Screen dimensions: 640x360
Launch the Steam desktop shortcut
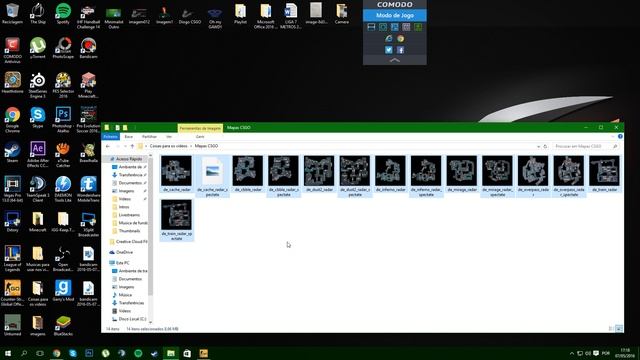tap(12, 152)
